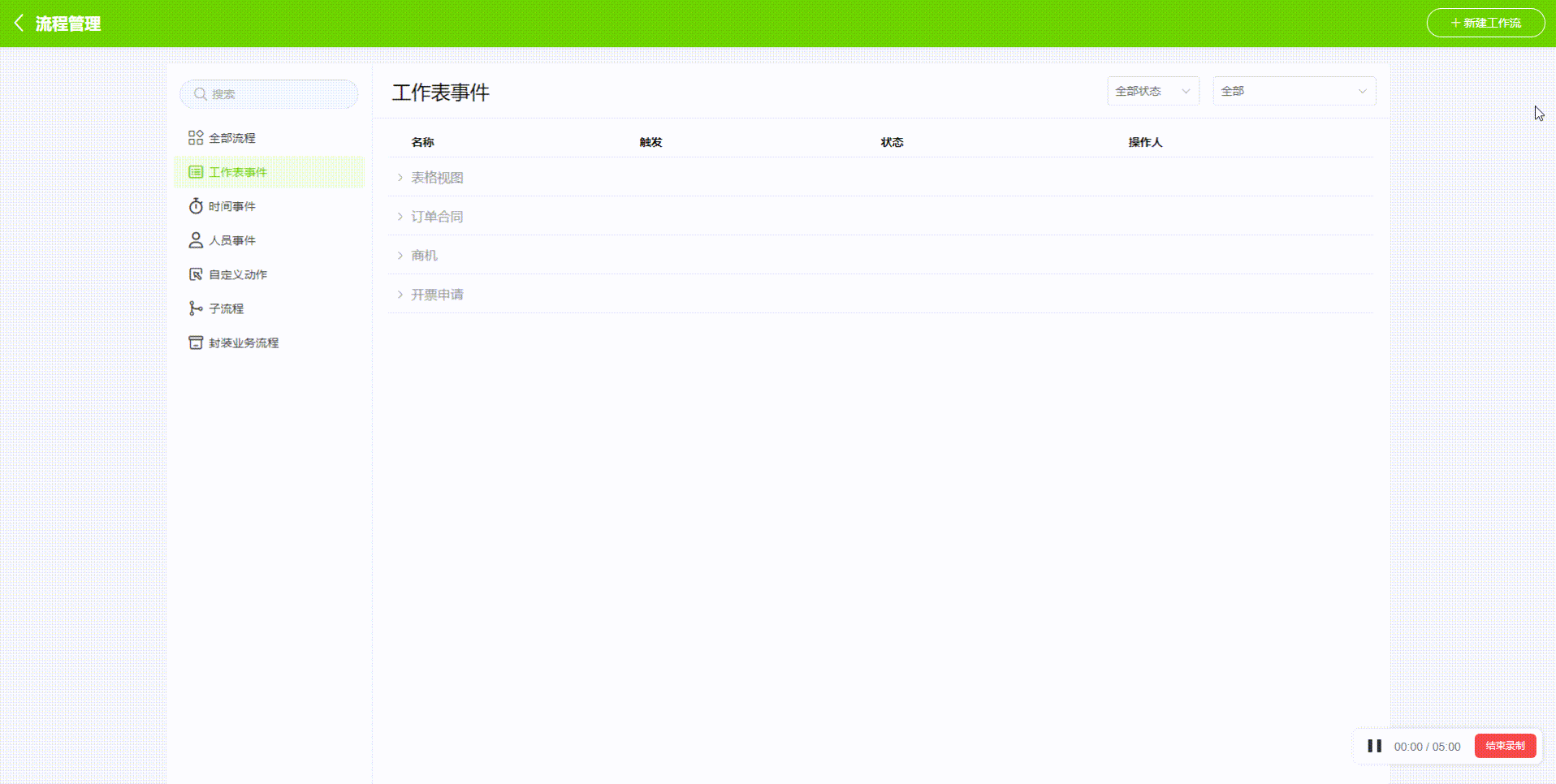Image resolution: width=1556 pixels, height=784 pixels.
Task: Click 结束录制 to stop recording
Action: (1505, 746)
